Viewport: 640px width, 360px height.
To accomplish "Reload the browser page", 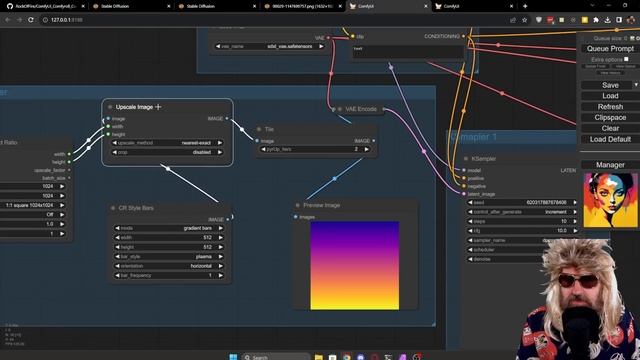I will [31, 20].
